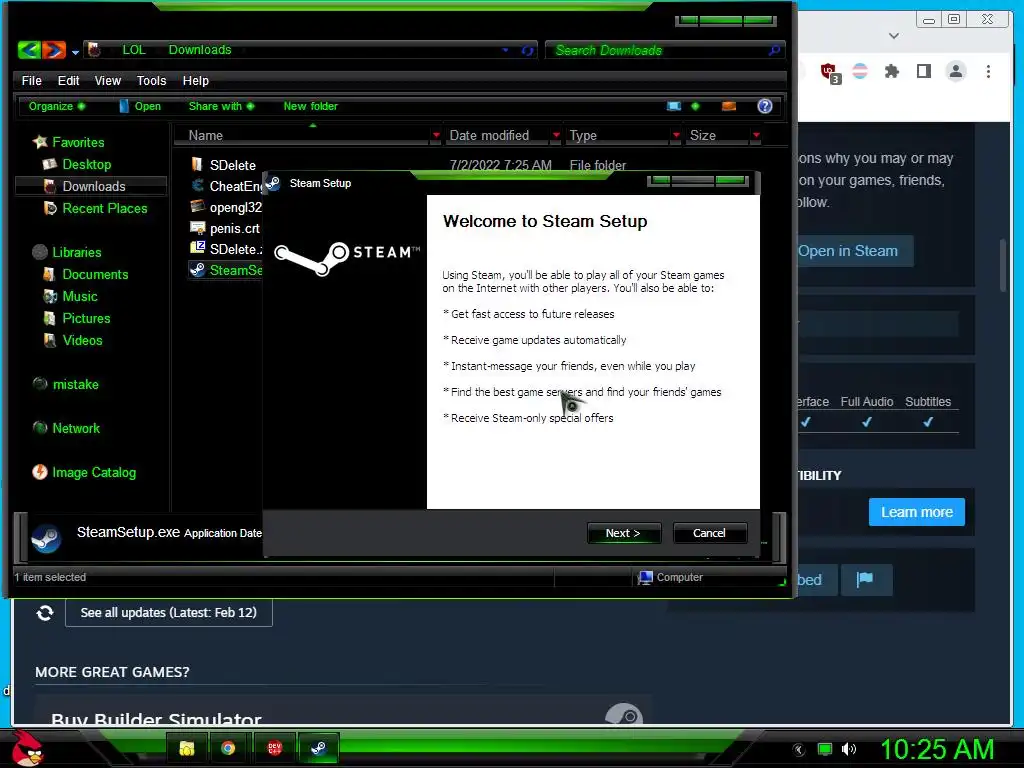Viewport: 1024px width, 768px height.
Task: Open the recent locations dropdown arrow
Action: tap(75, 52)
